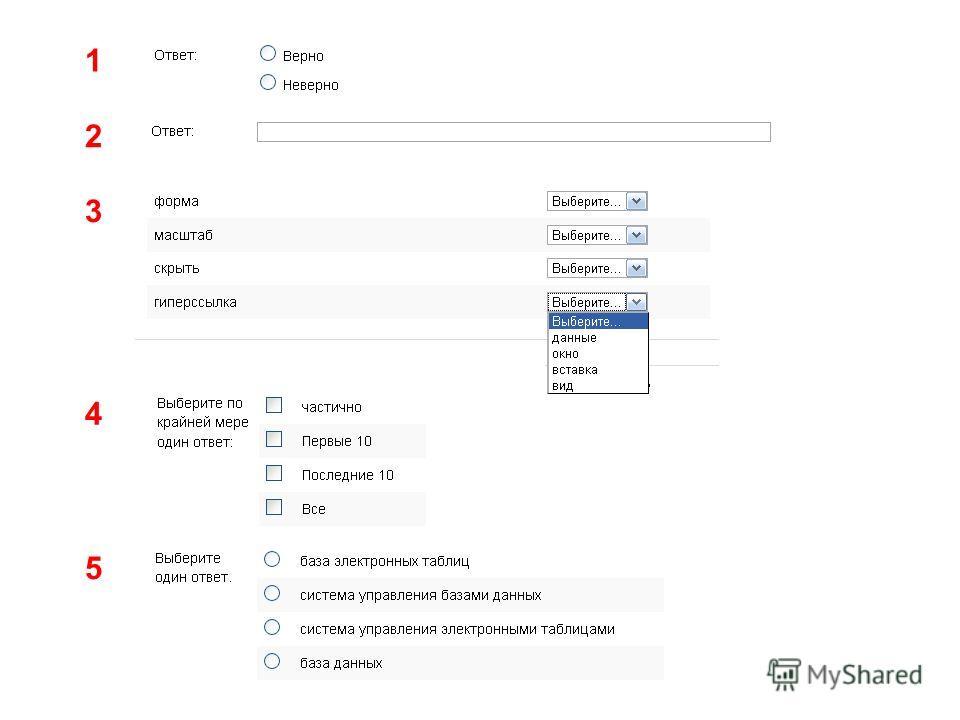
Task: Select the 'Неверно' radio button
Action: [x=268, y=83]
